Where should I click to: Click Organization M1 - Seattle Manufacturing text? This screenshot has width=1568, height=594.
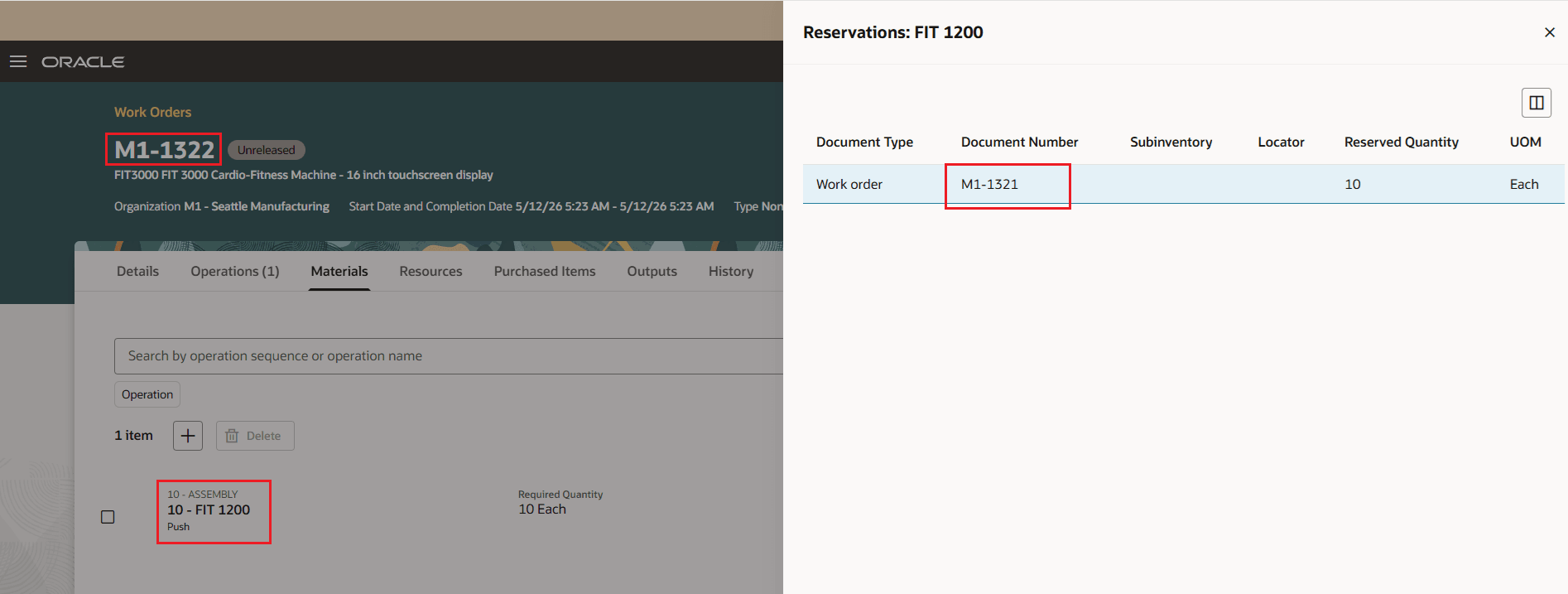coord(221,206)
